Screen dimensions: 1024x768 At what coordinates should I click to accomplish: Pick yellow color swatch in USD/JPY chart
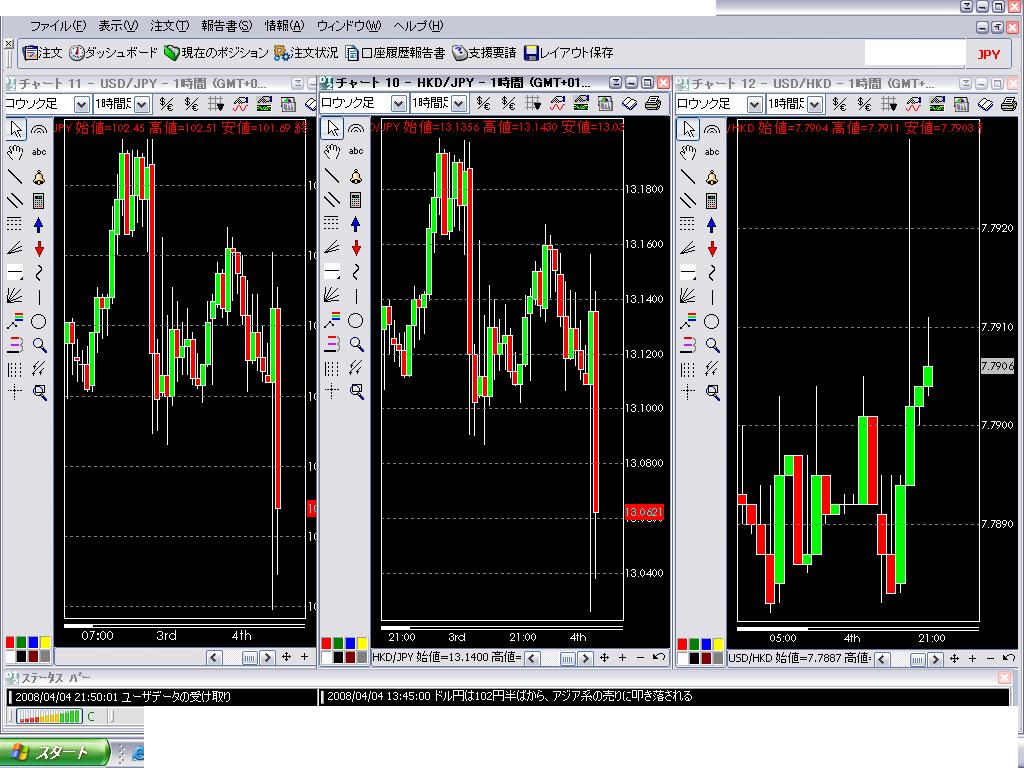(x=45, y=643)
